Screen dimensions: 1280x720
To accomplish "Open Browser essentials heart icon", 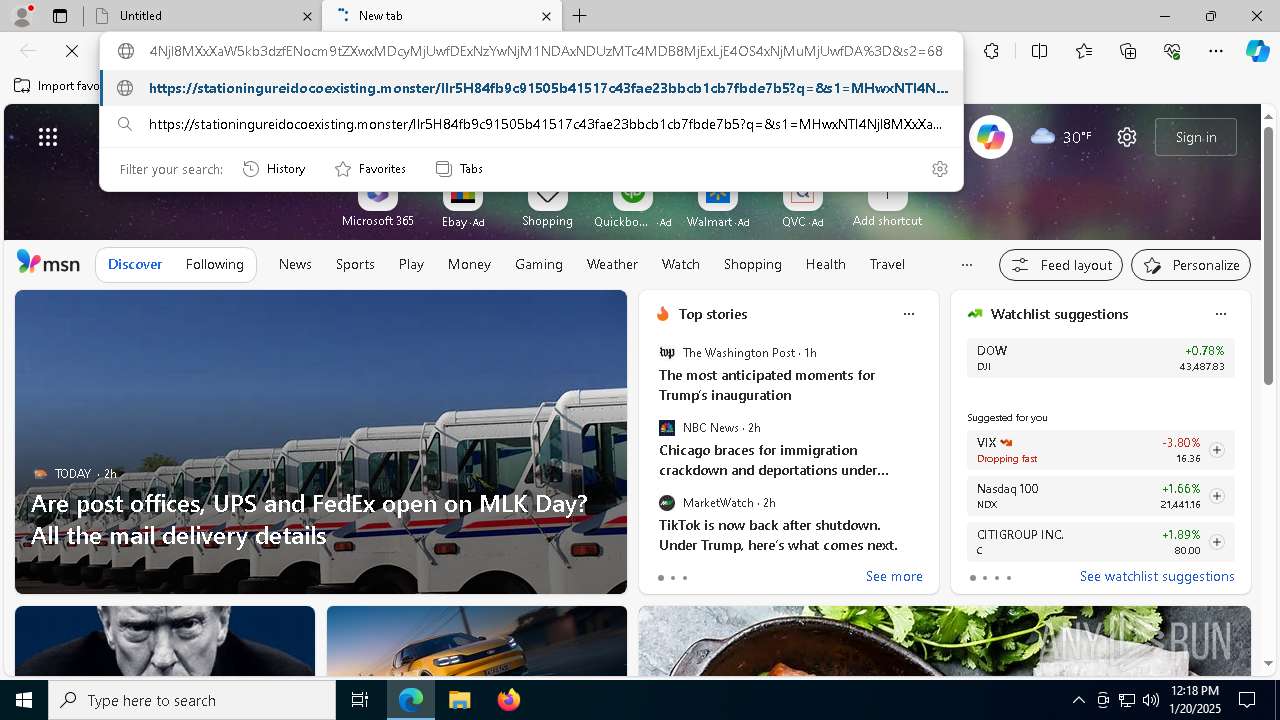I will click(x=1172, y=51).
